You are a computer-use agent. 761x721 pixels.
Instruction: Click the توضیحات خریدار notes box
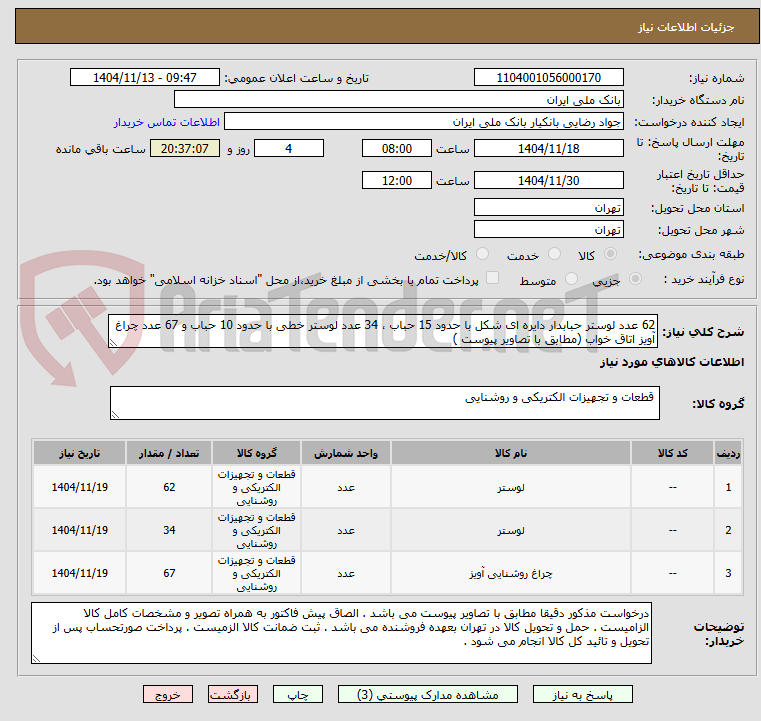click(341, 633)
